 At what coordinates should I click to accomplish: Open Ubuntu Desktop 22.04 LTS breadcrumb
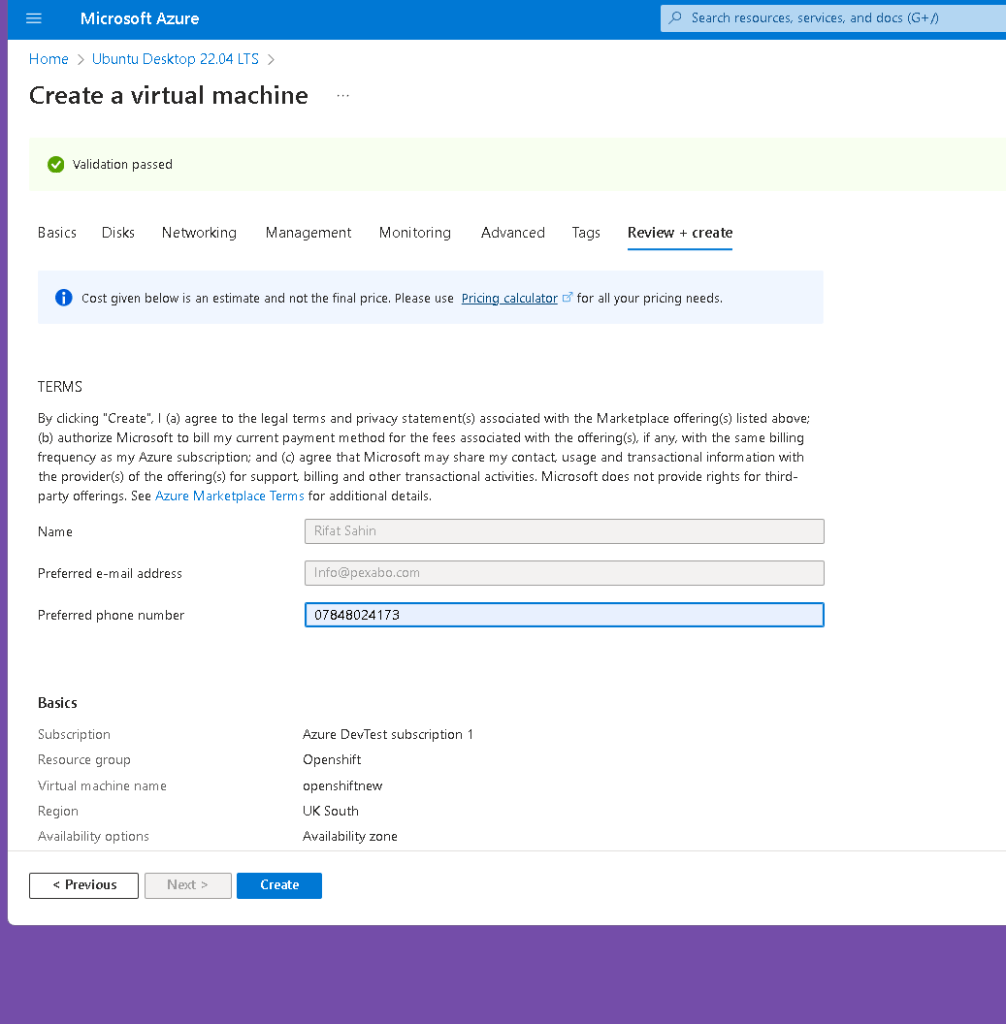(x=175, y=59)
